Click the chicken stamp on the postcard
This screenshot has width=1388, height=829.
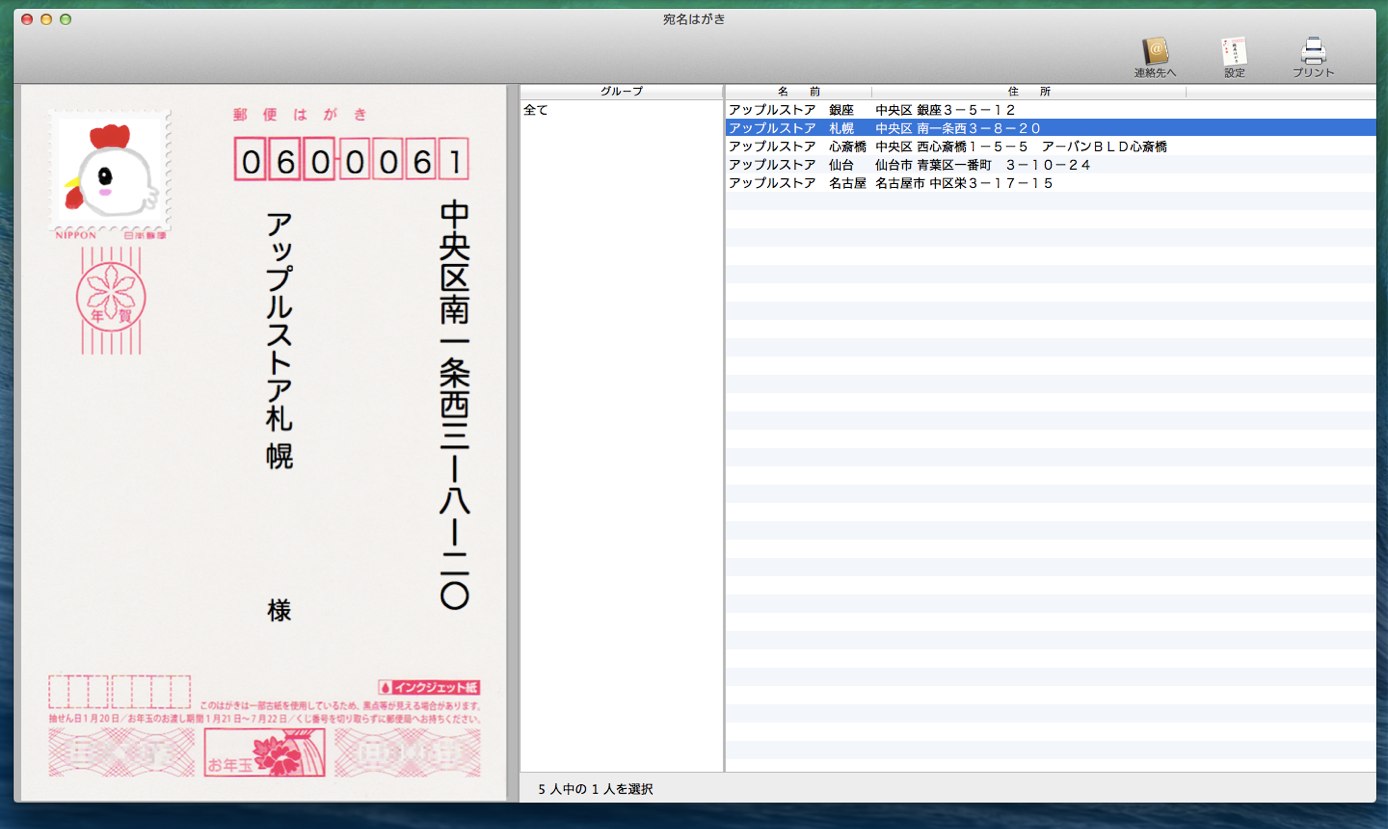click(x=111, y=170)
